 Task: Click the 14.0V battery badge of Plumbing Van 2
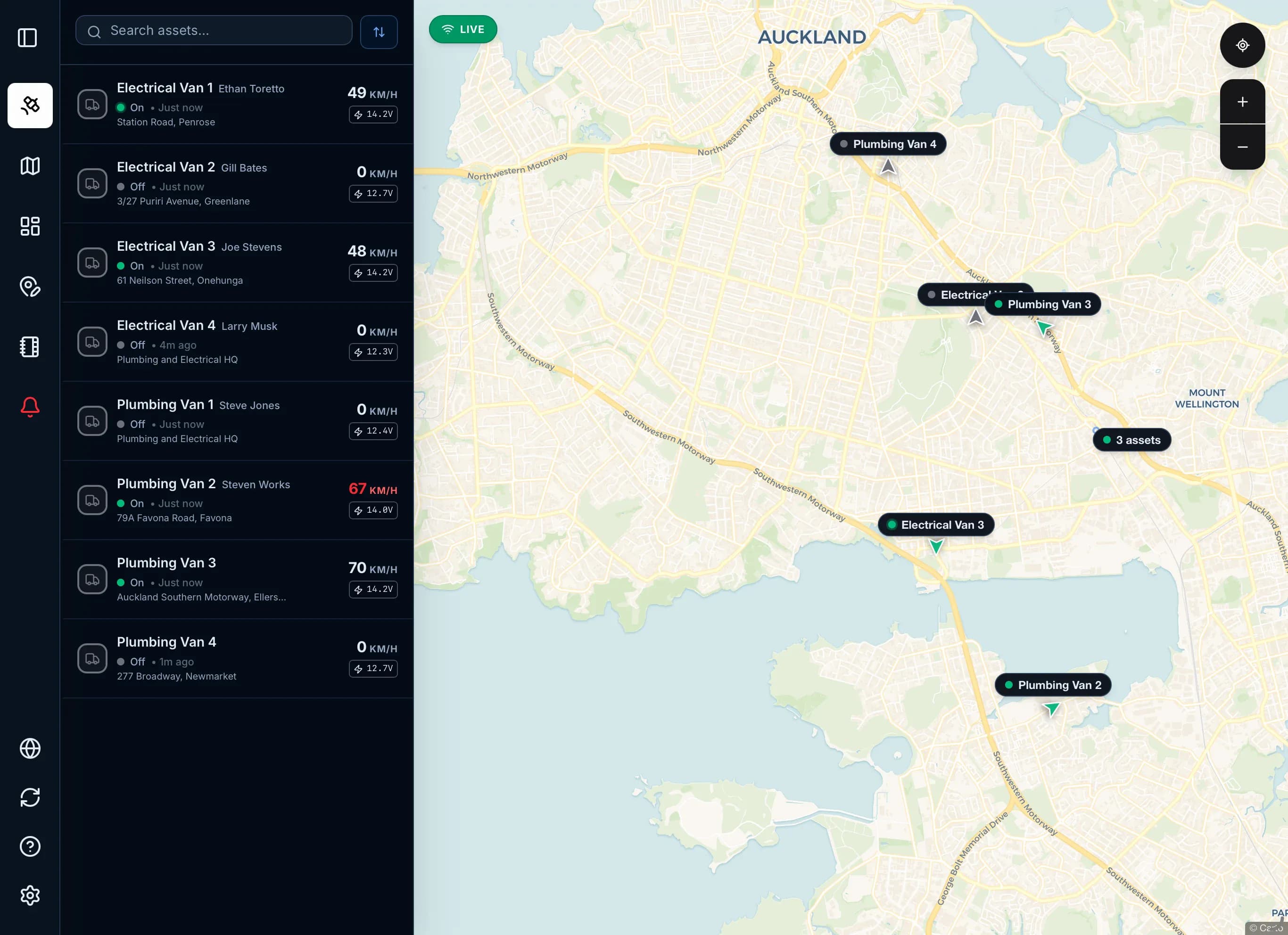point(373,510)
